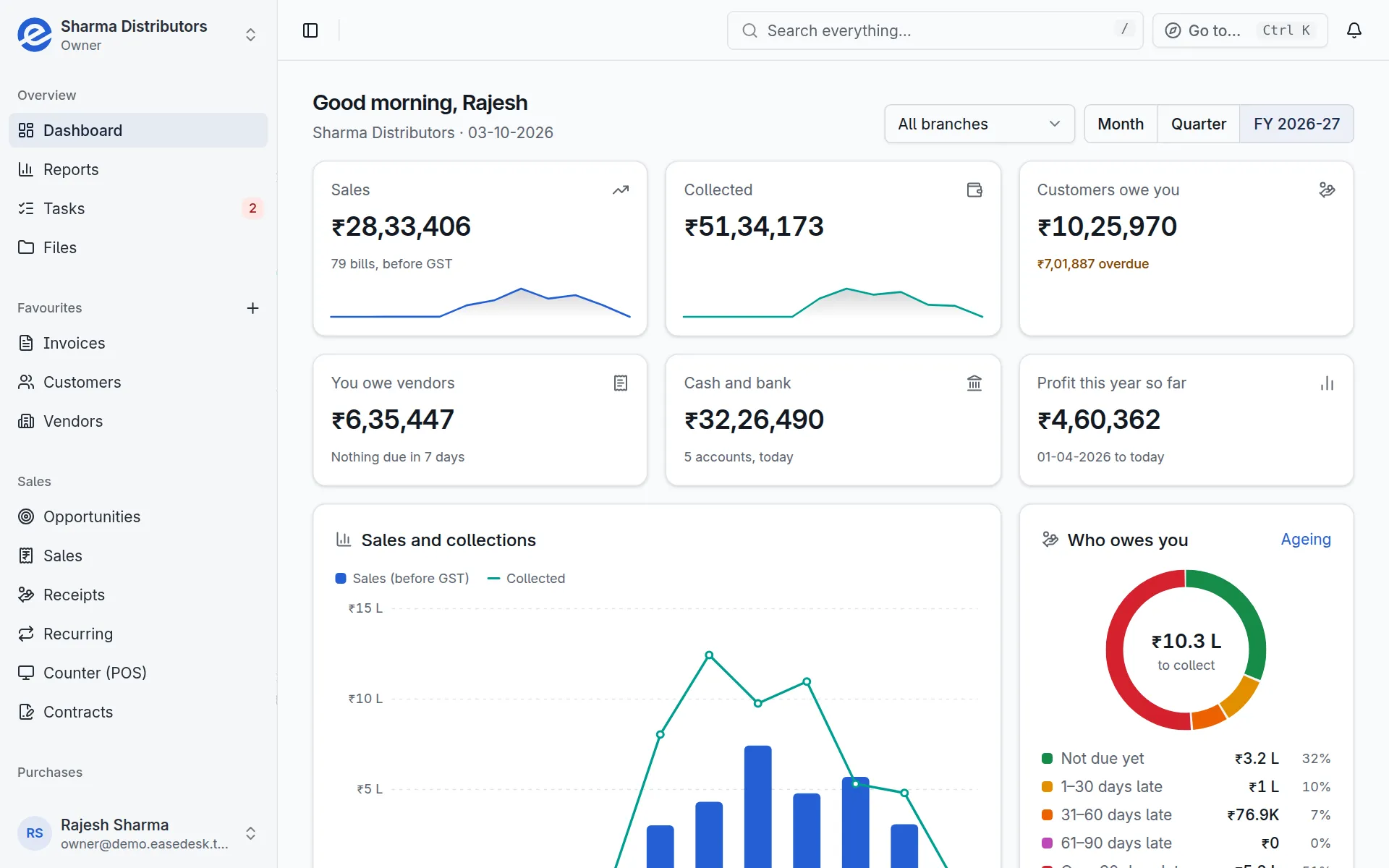Click the magnifier search icon

coord(750,30)
